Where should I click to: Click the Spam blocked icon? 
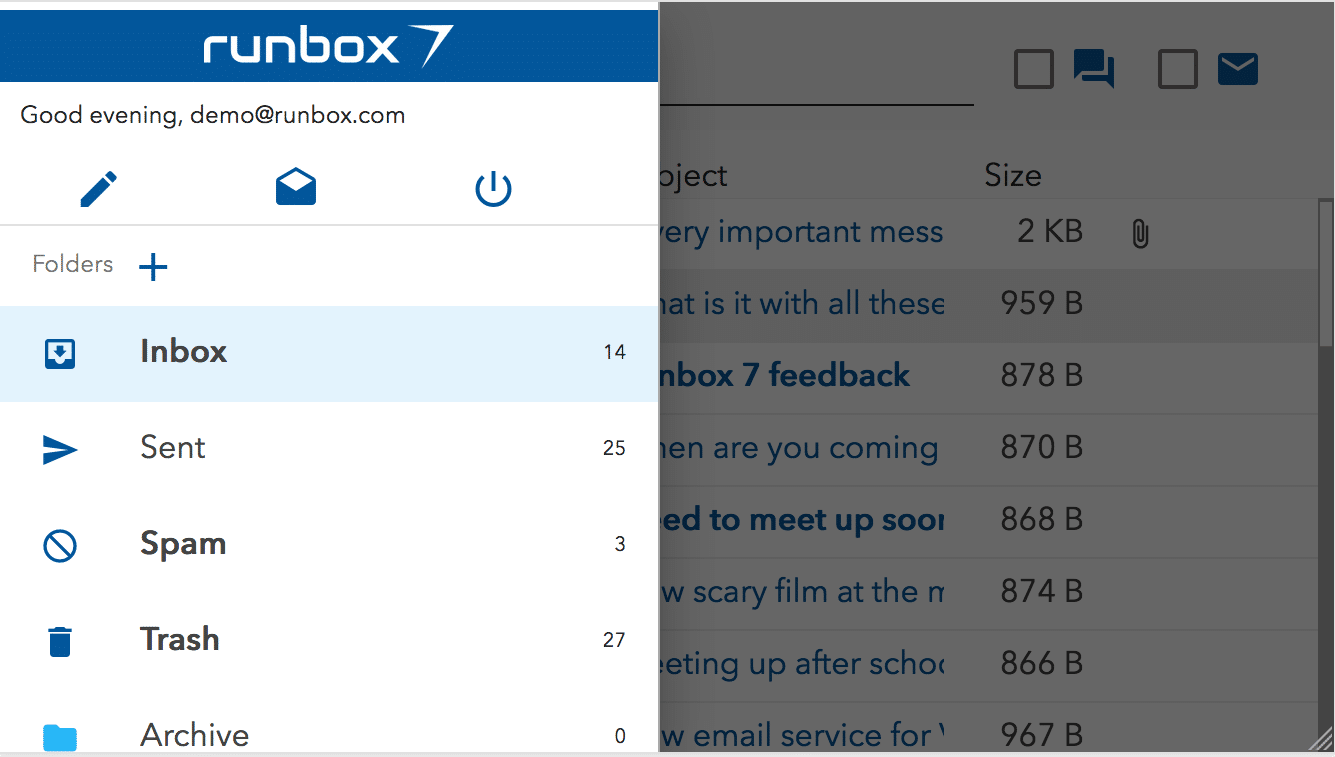[x=60, y=545]
